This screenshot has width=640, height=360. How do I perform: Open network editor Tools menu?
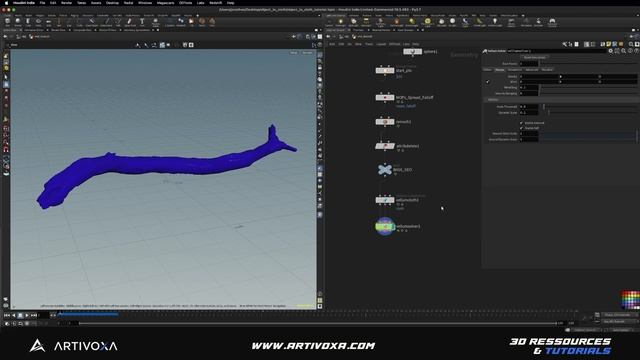pyautogui.click(x=369, y=44)
